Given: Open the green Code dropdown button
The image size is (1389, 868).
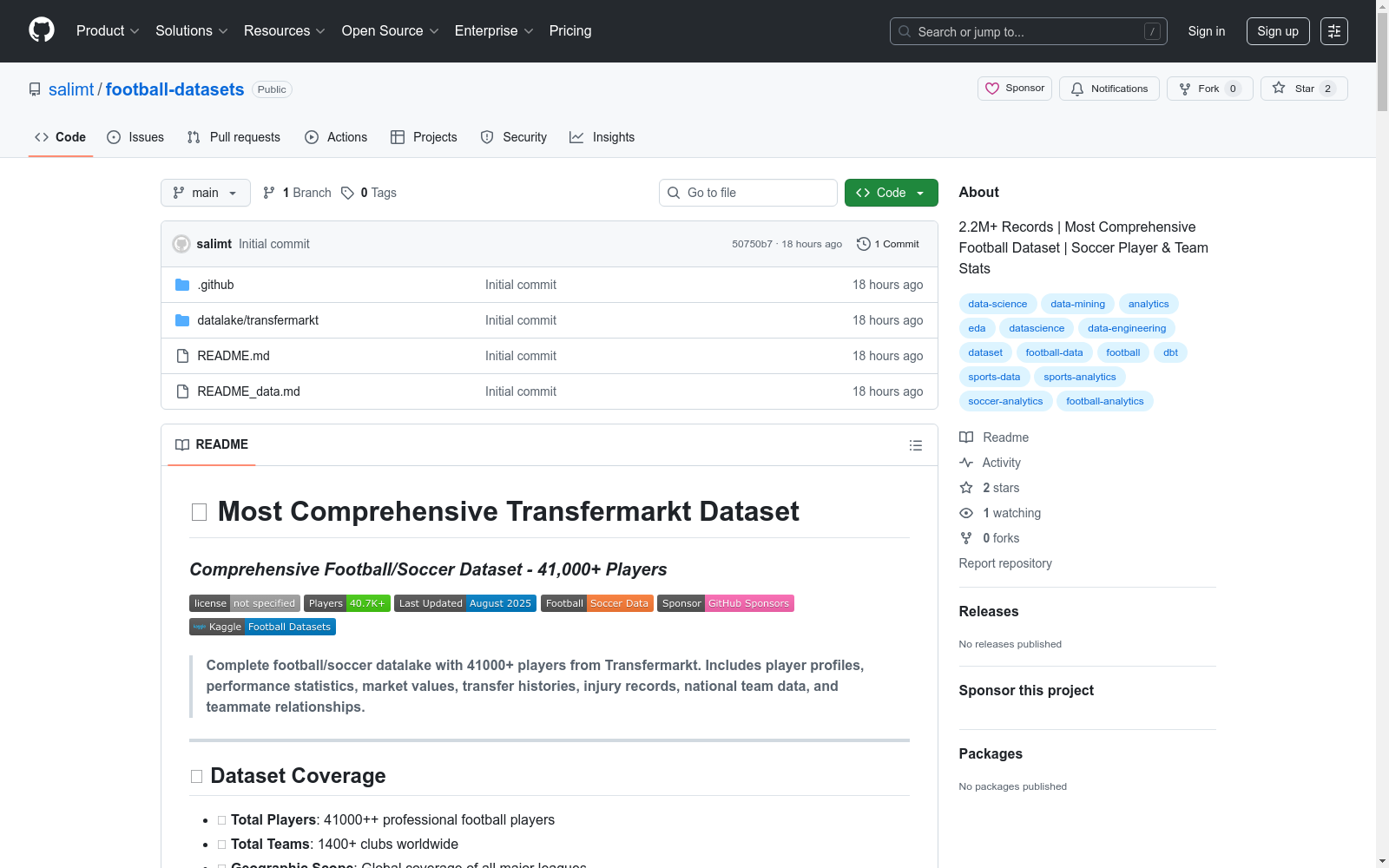Looking at the screenshot, I should 892,193.
